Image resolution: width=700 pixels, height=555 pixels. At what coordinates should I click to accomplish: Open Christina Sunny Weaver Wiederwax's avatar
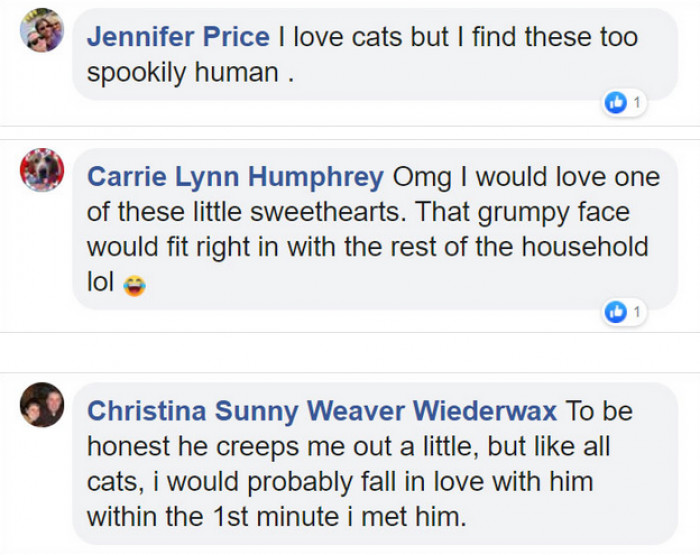(x=42, y=405)
